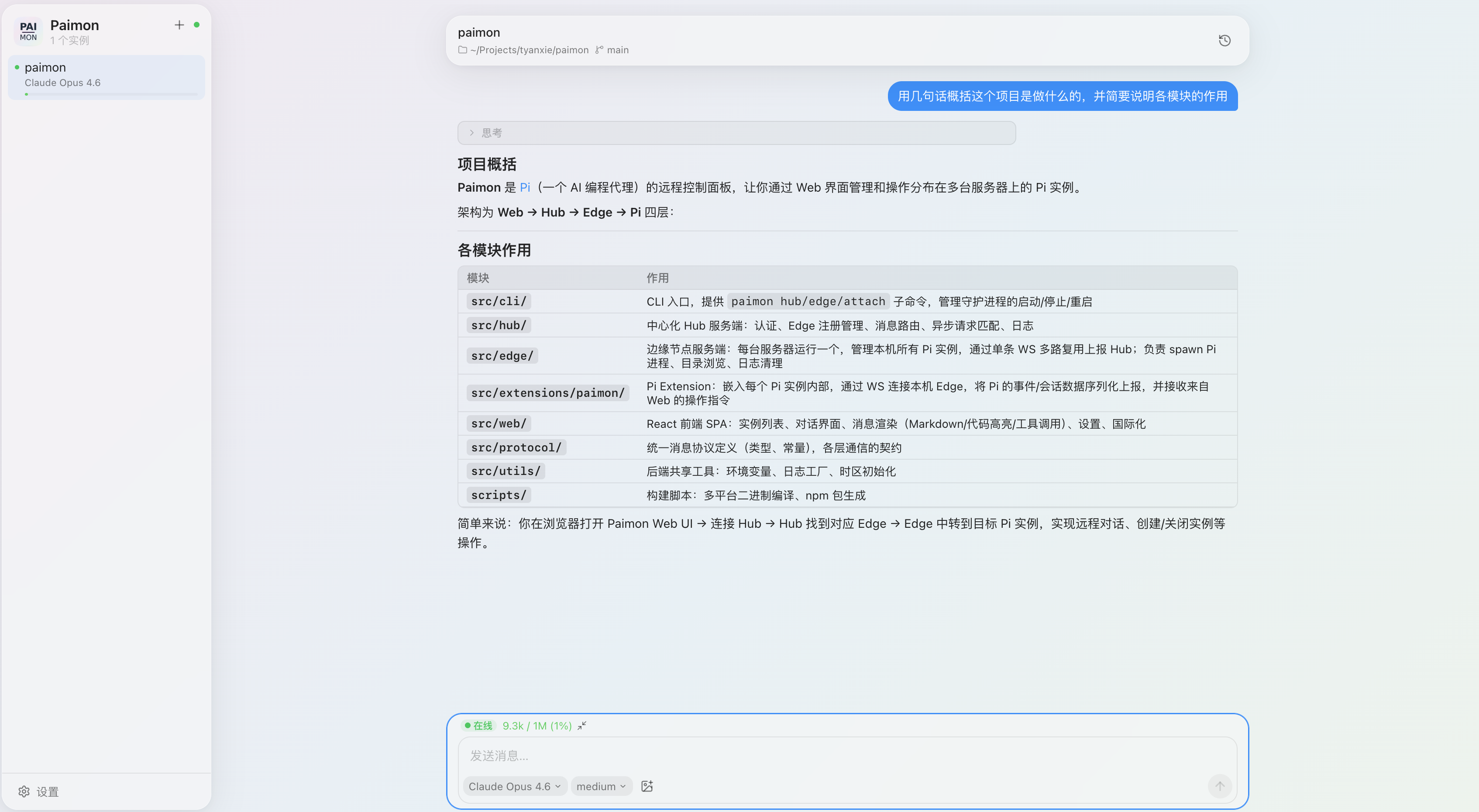Screen dimensions: 1479x812
Task: Click the src/hub/ module cell
Action: point(499,325)
